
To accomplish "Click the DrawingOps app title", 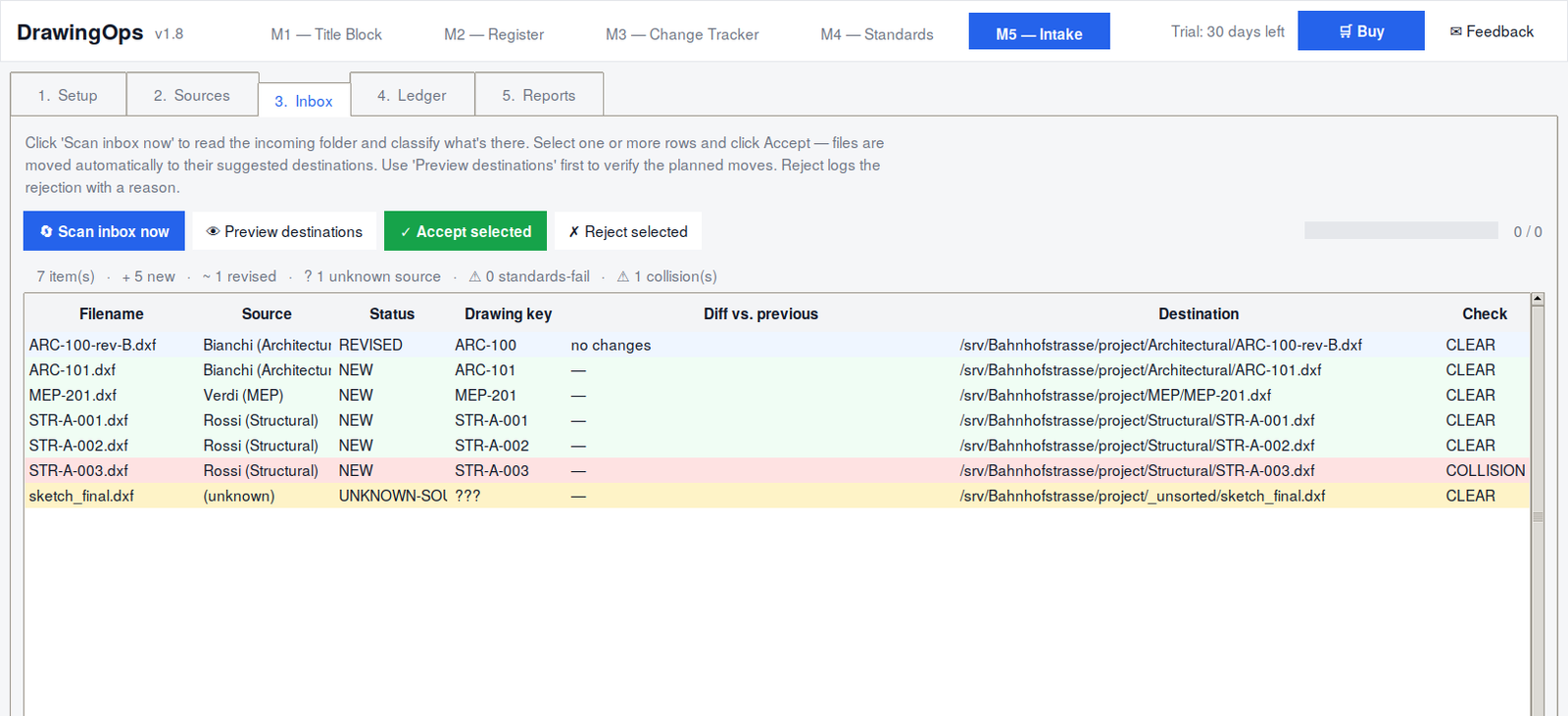I will [80, 32].
